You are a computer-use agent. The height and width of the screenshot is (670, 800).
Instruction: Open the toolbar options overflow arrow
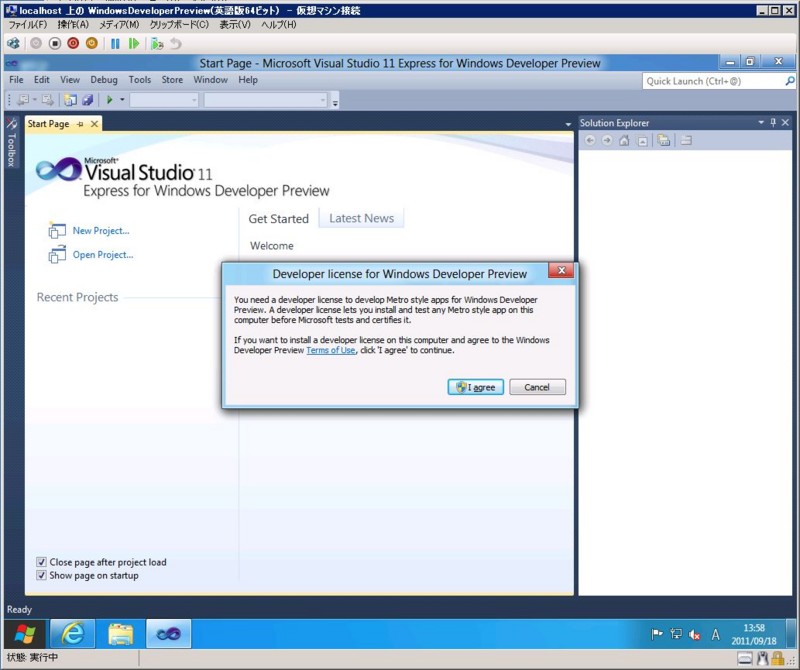[x=335, y=102]
